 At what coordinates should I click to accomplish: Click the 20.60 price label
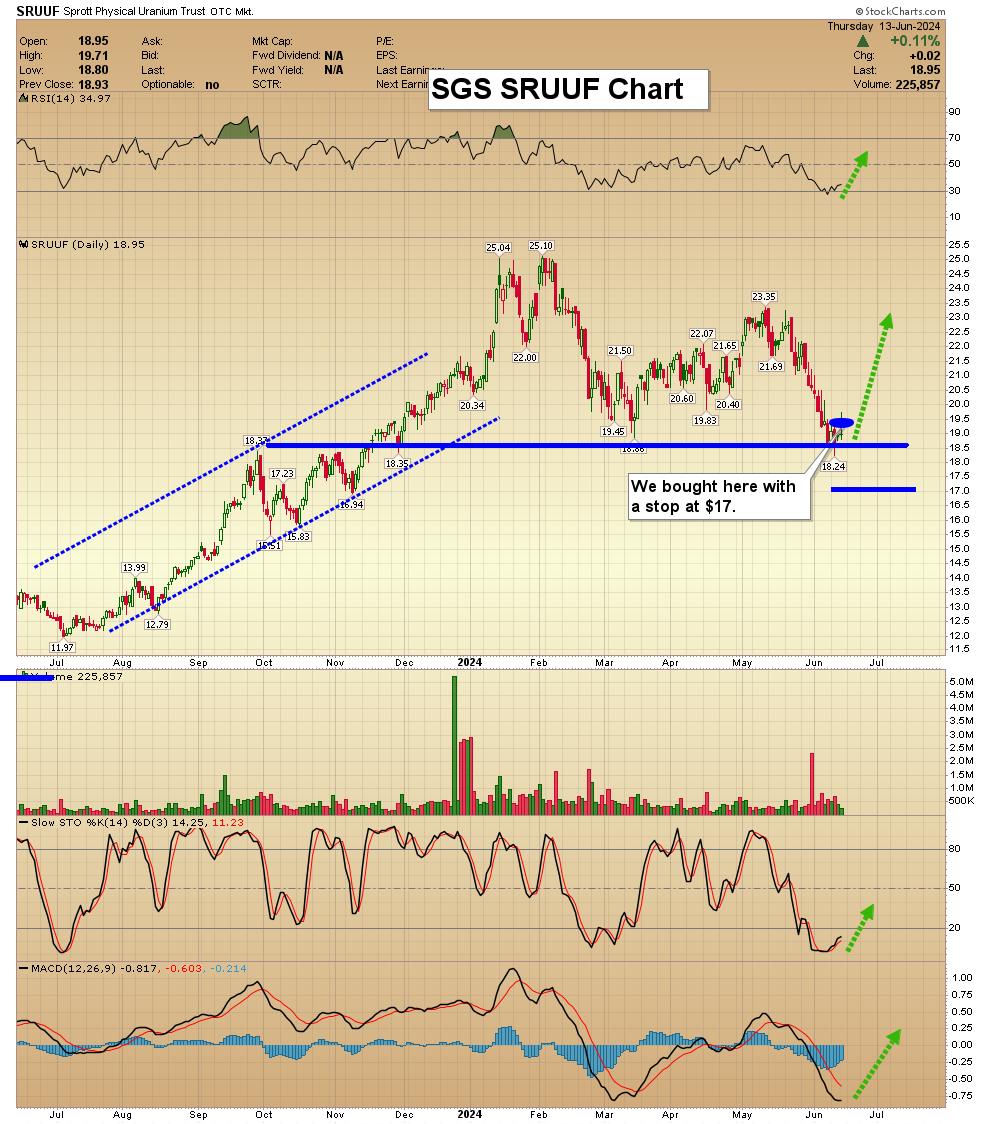point(682,399)
